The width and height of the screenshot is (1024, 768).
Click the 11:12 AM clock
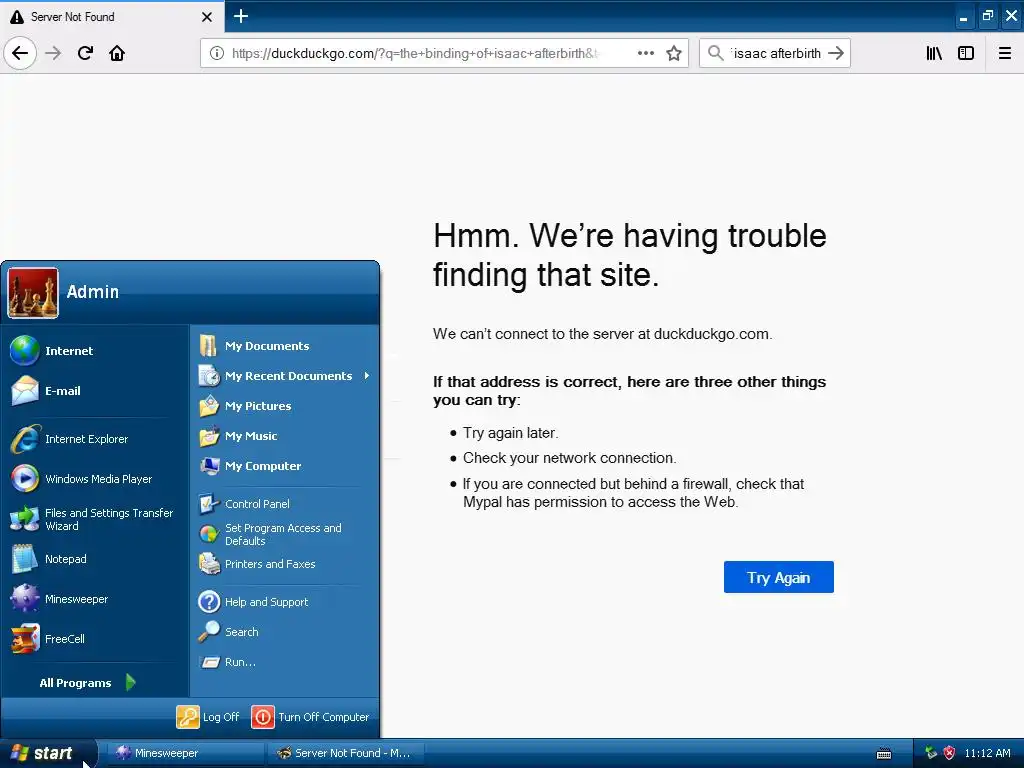pyautogui.click(x=987, y=753)
